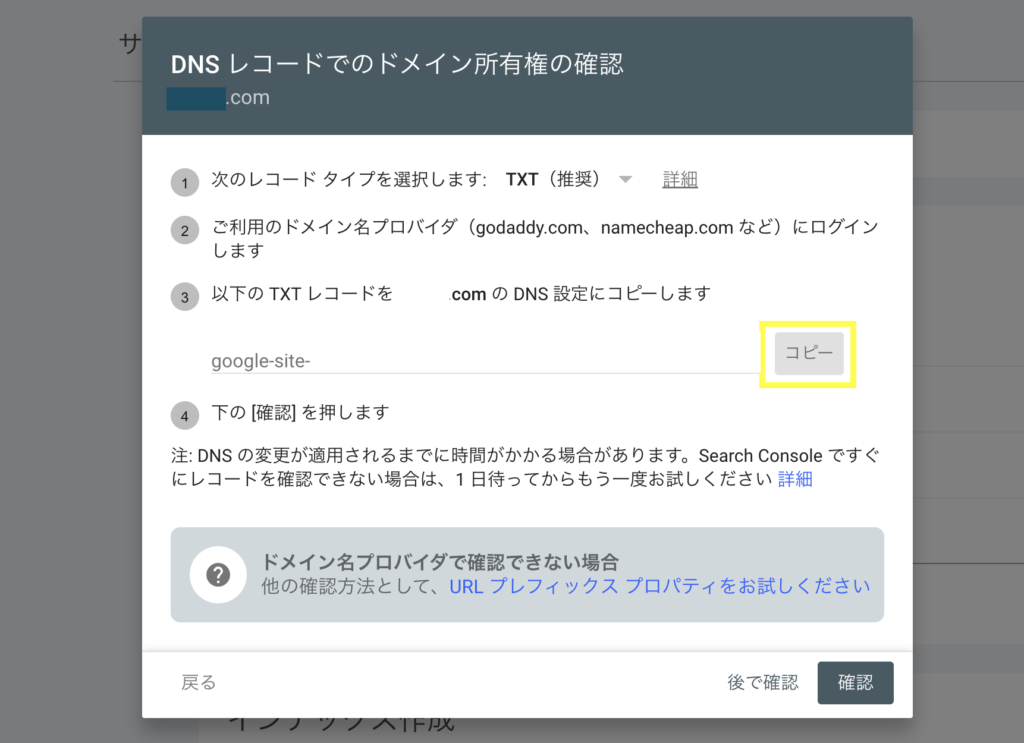1024x743 pixels.
Task: Click the 下の [確認] を押します instruction text
Action: coord(300,412)
